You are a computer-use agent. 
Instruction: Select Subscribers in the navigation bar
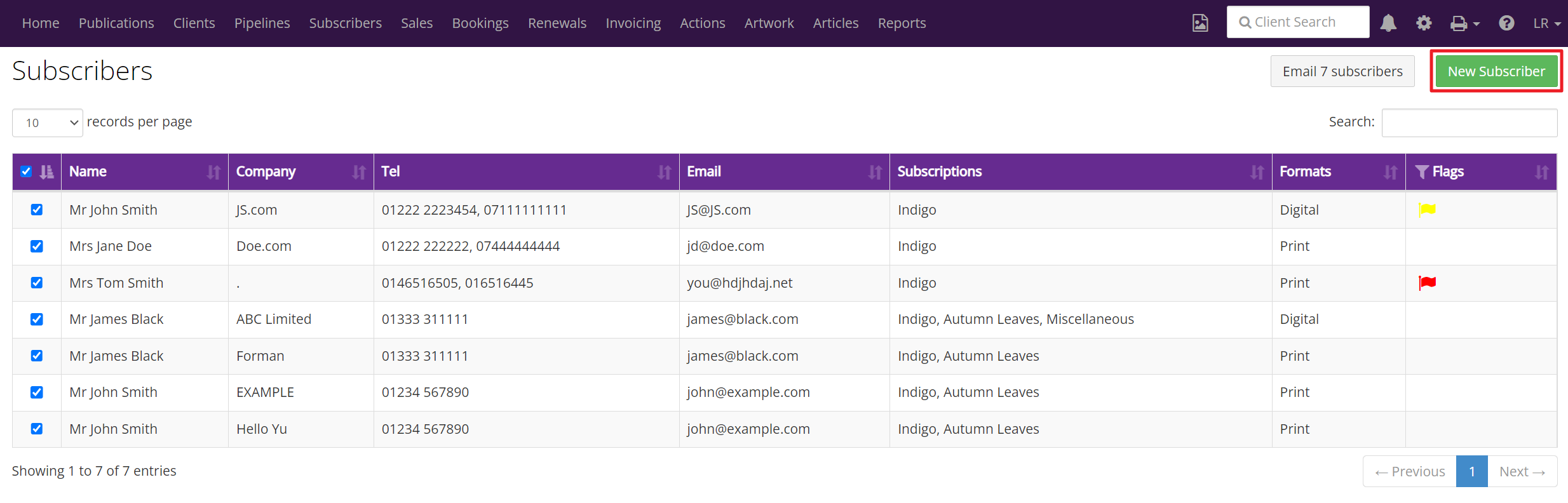346,23
